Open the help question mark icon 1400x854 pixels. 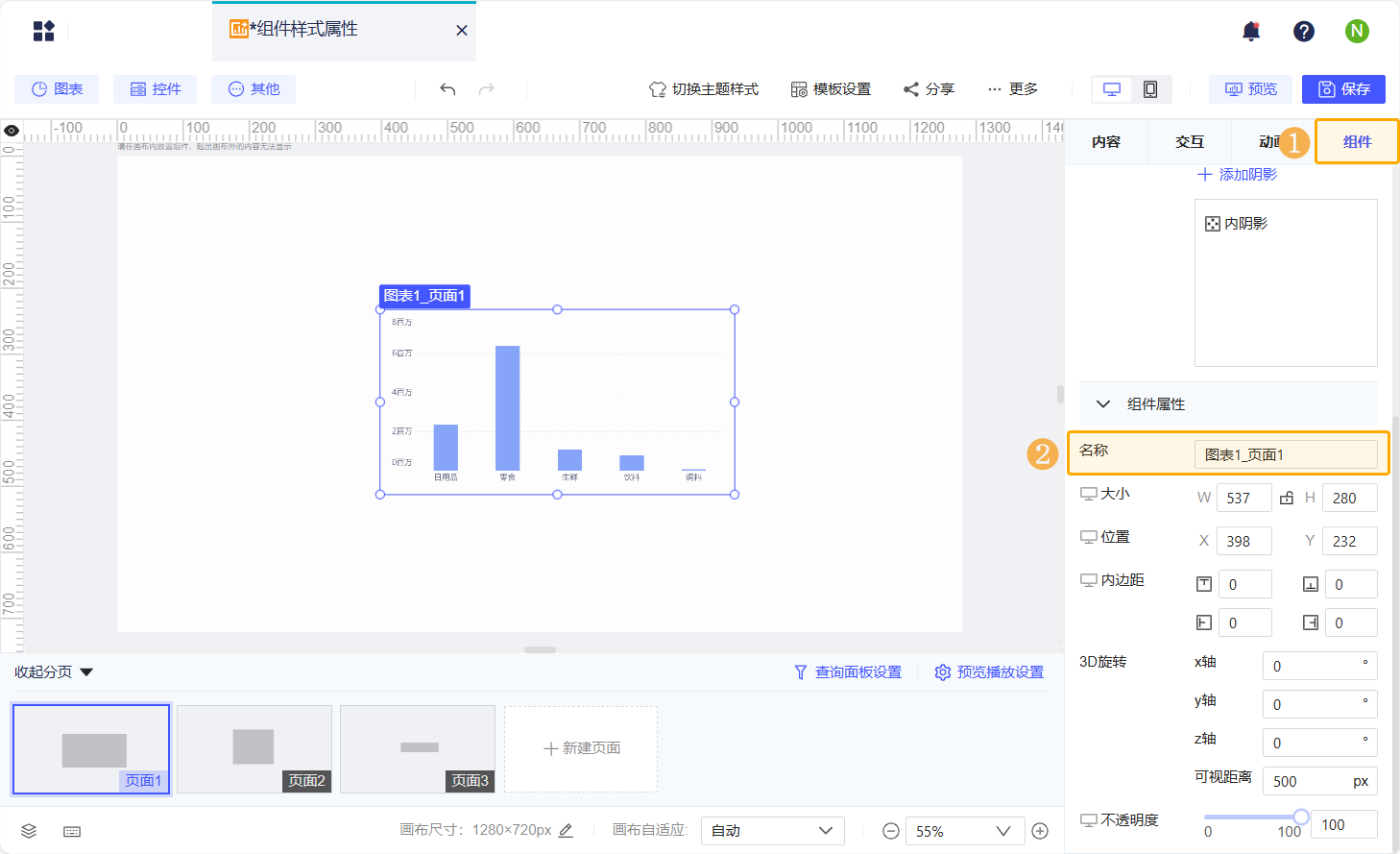1304,32
